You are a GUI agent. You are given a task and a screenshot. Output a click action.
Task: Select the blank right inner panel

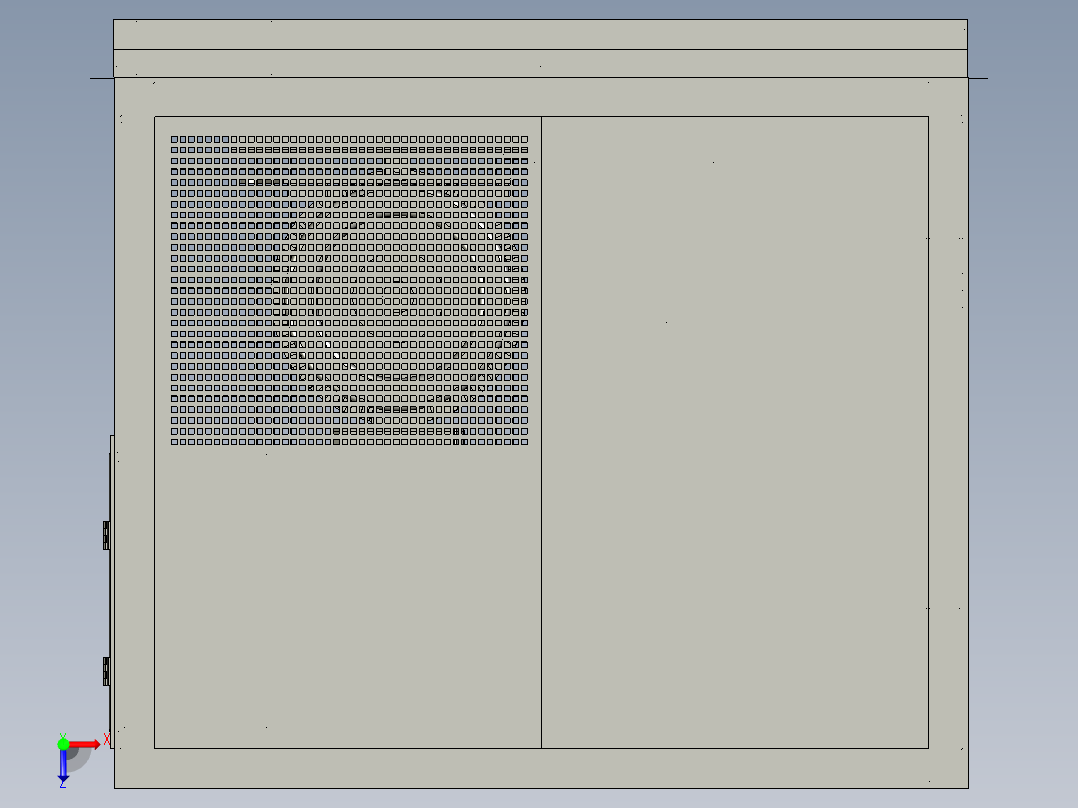click(734, 432)
